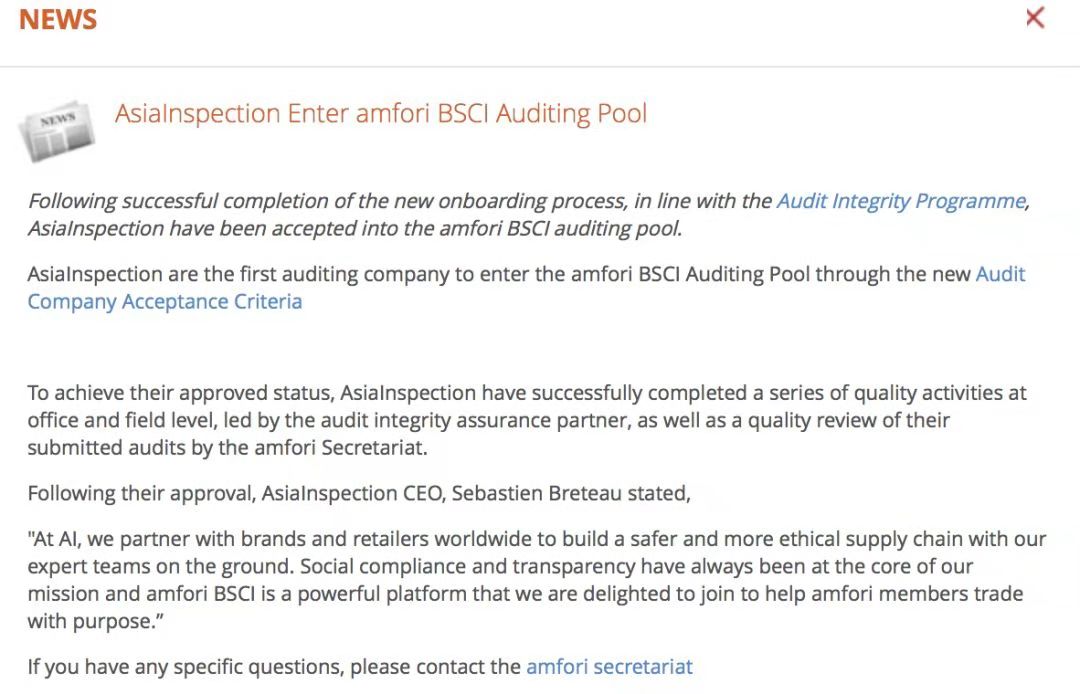Click the text 'Following their approval'
The height and width of the screenshot is (694, 1080).
click(141, 494)
